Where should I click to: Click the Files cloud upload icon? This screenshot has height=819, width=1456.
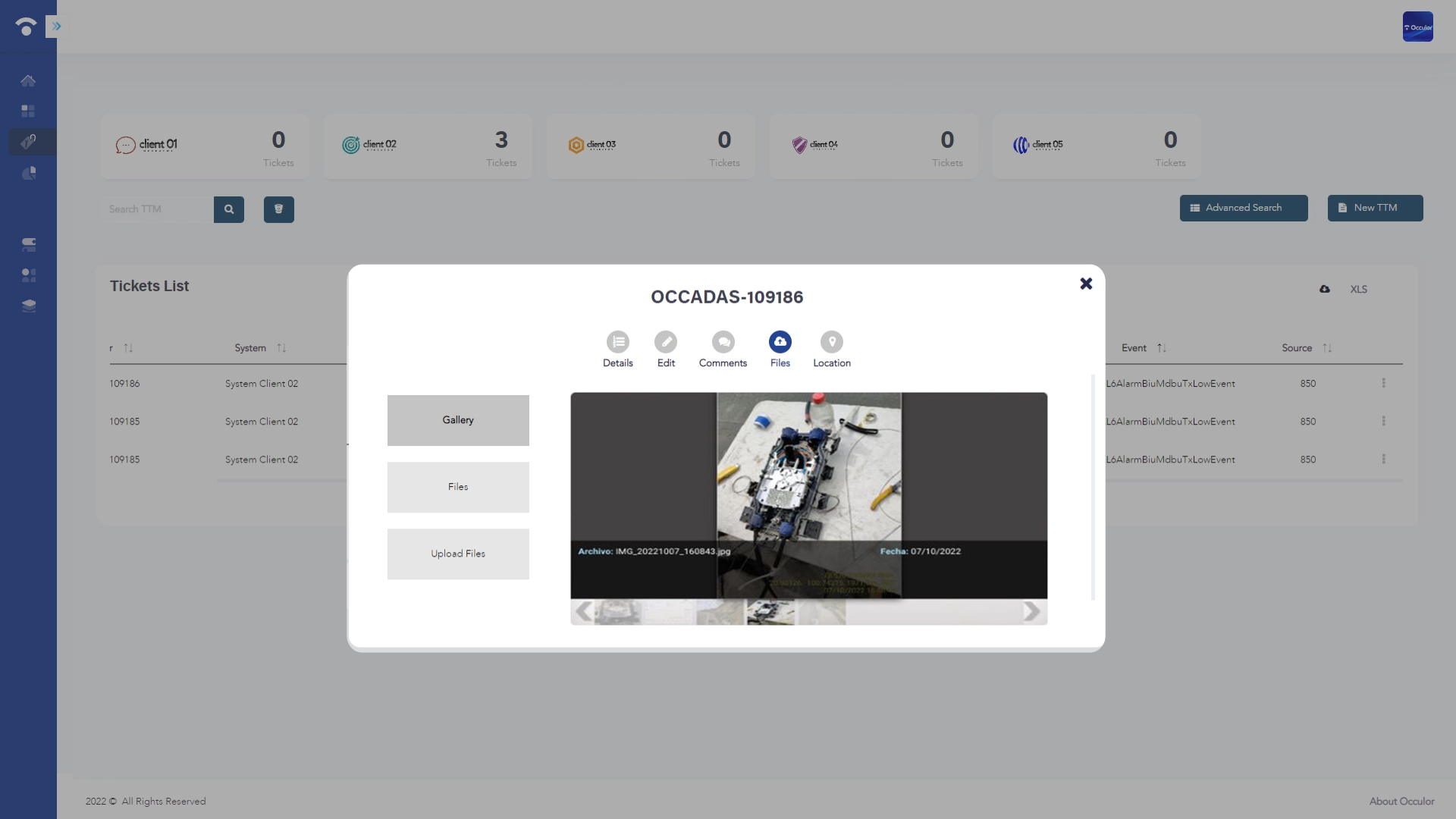(780, 342)
